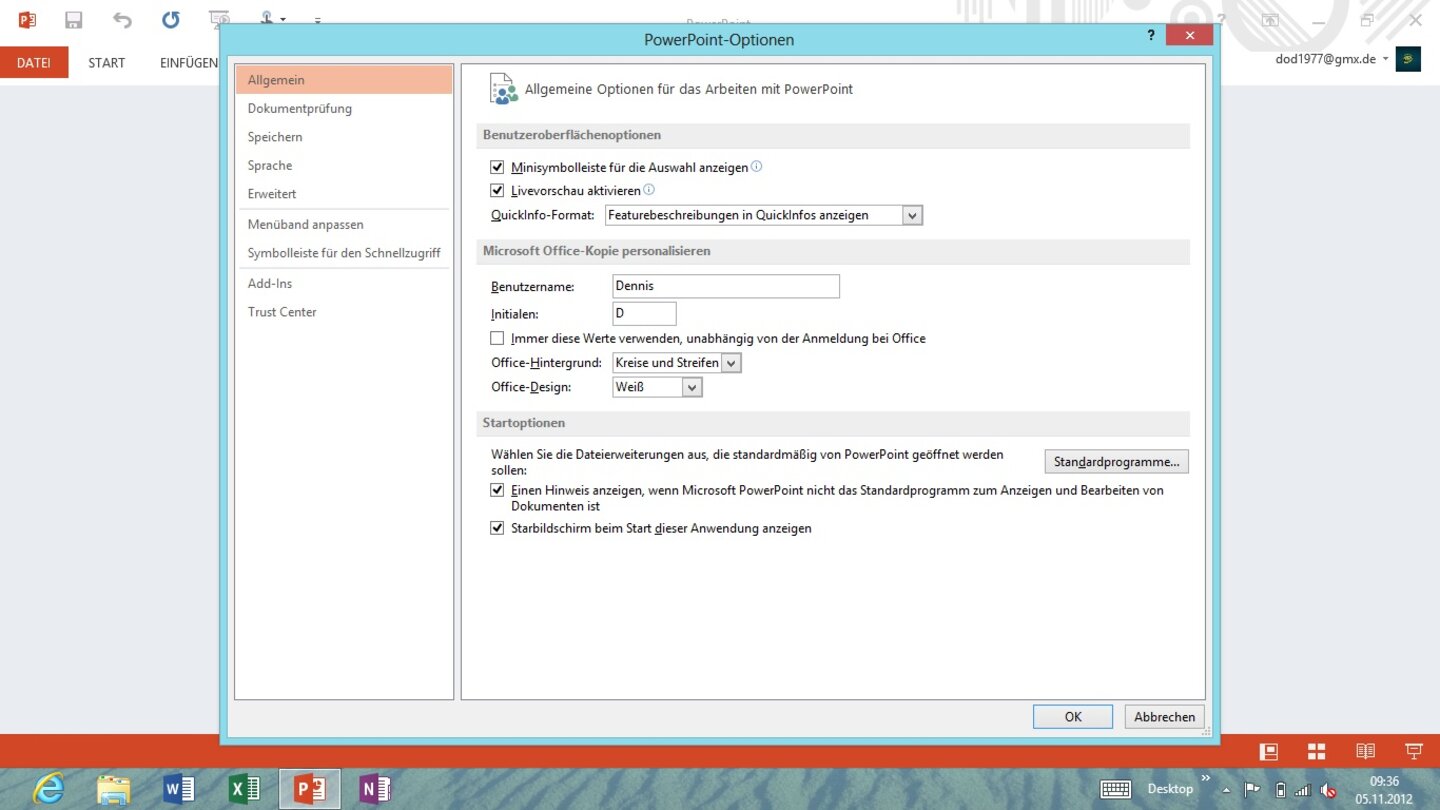Click PowerPoint taskbar icon
Screen dimensions: 1440x810
click(x=309, y=789)
